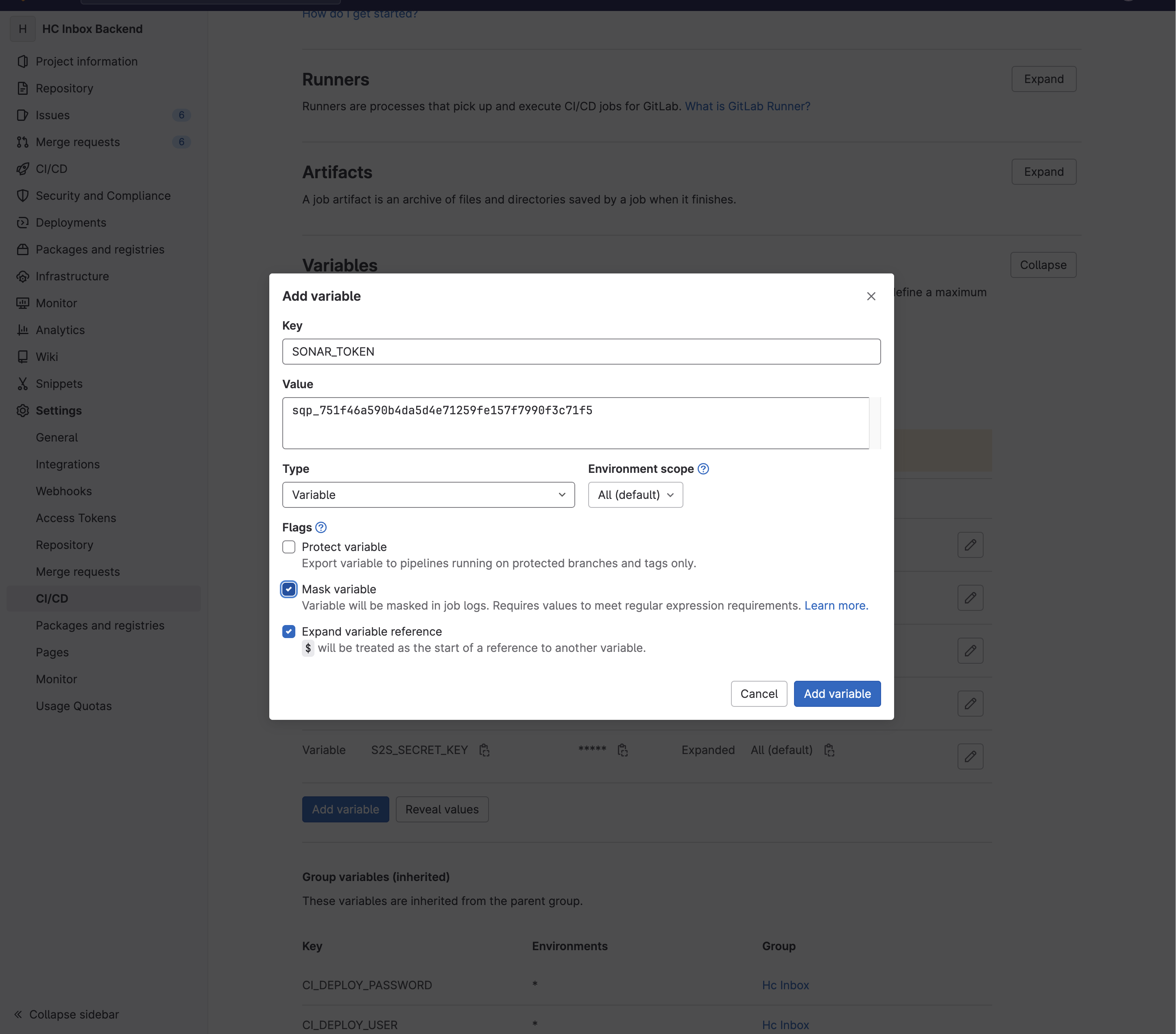
Task: Click the CI/CD rocket icon
Action: [22, 168]
